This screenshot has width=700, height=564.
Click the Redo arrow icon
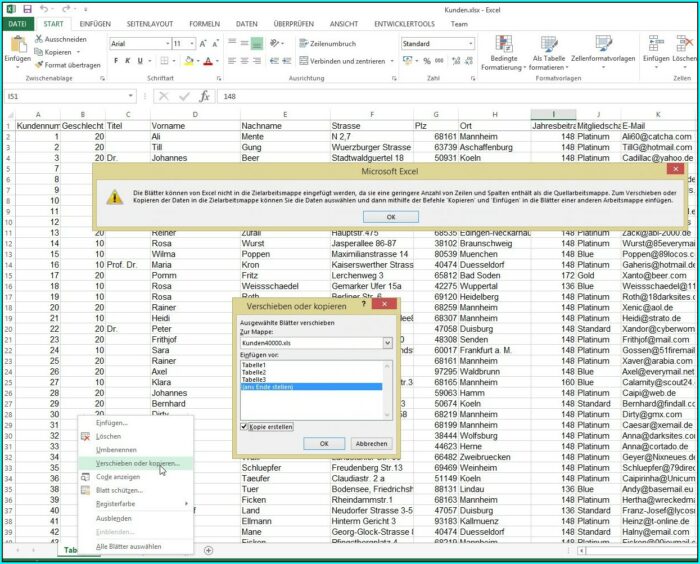pos(66,9)
